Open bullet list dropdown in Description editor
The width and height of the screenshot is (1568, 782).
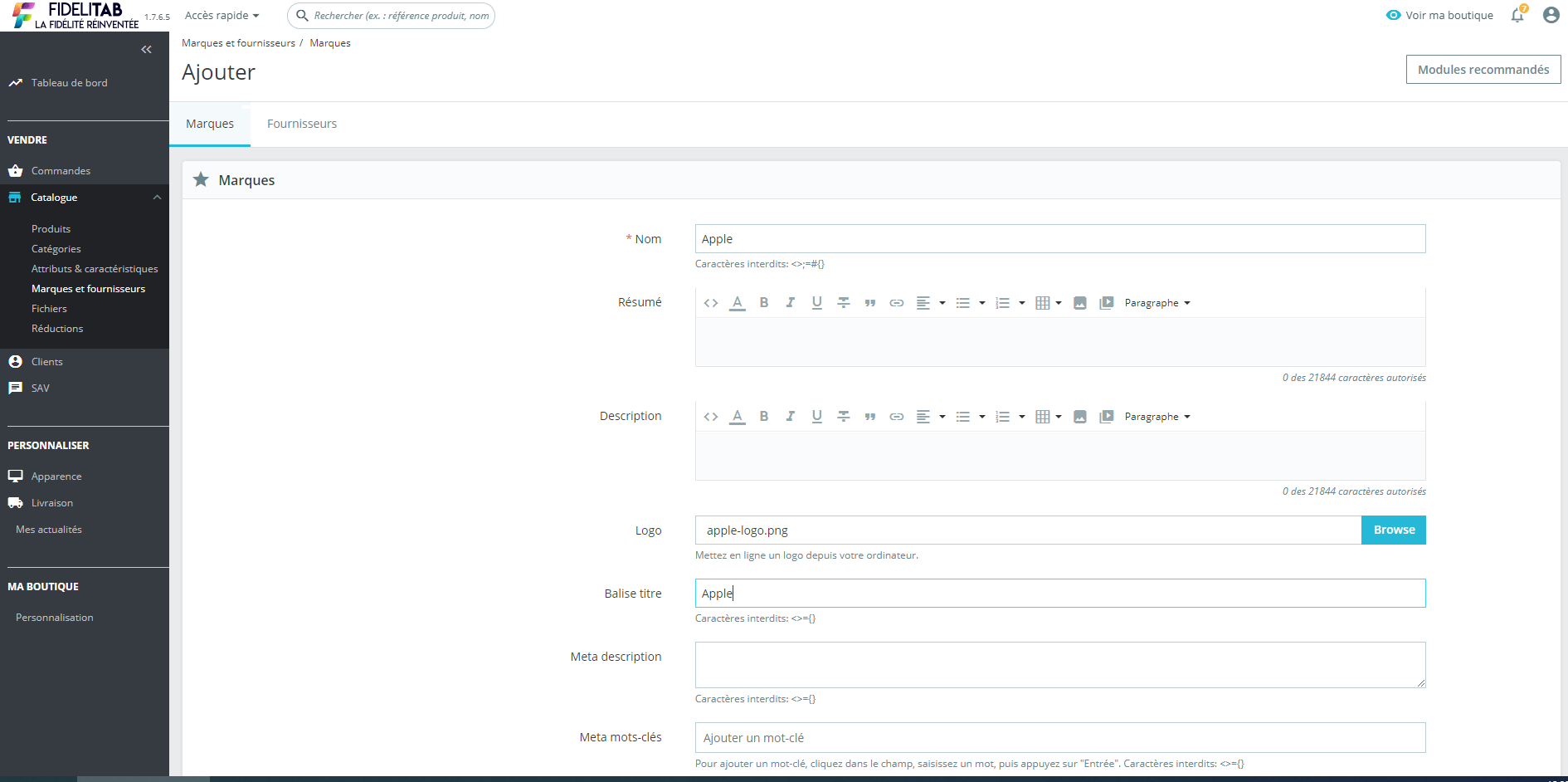click(971, 417)
